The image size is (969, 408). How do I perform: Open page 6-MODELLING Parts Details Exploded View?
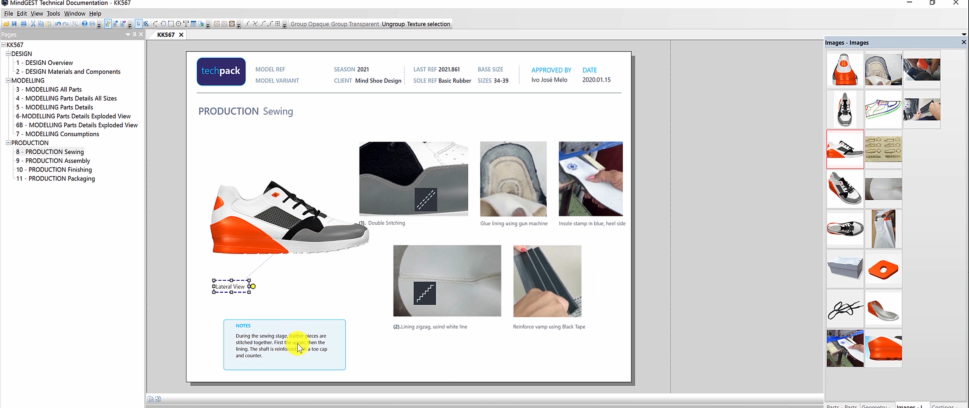[73, 116]
